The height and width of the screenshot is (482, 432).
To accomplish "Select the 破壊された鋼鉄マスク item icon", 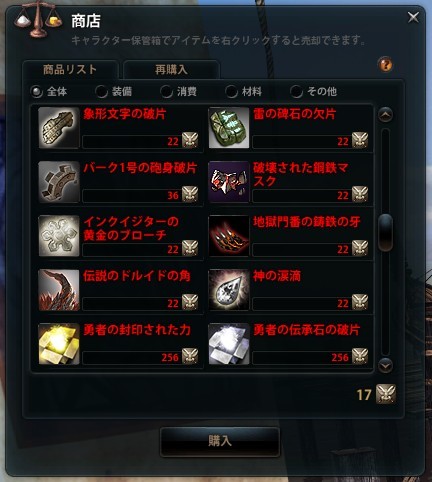I will click(229, 182).
